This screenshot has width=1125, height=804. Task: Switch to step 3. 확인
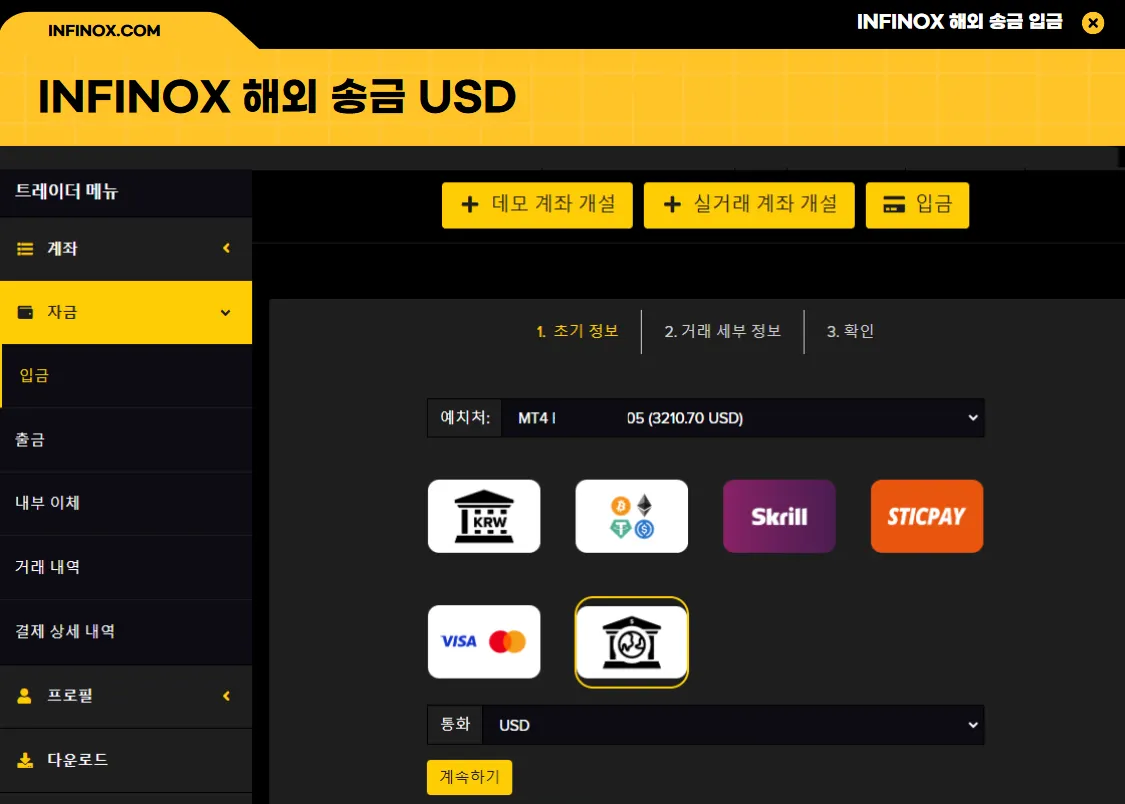click(x=850, y=331)
